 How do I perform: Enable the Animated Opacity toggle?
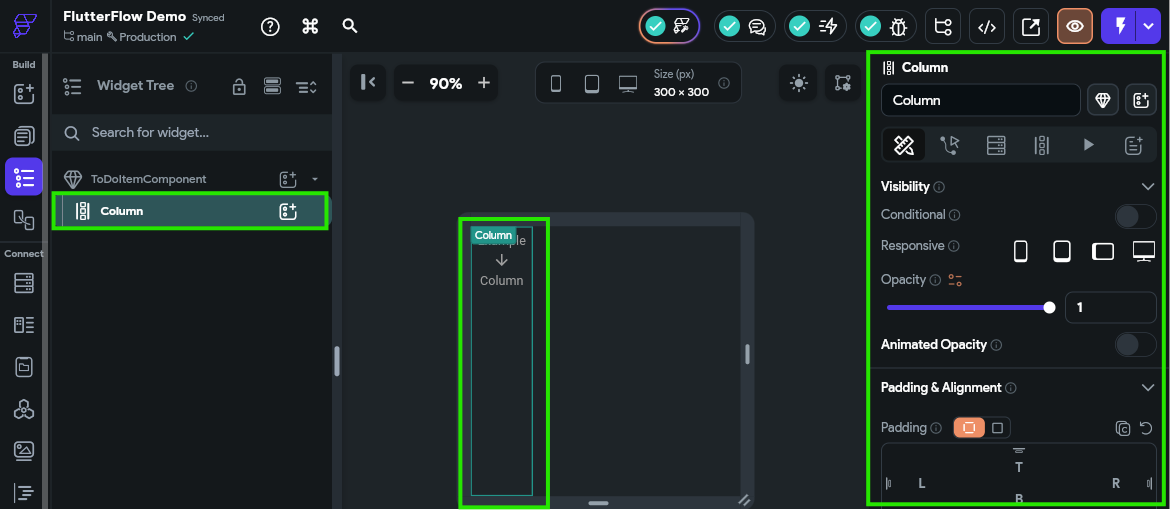pyautogui.click(x=1135, y=344)
